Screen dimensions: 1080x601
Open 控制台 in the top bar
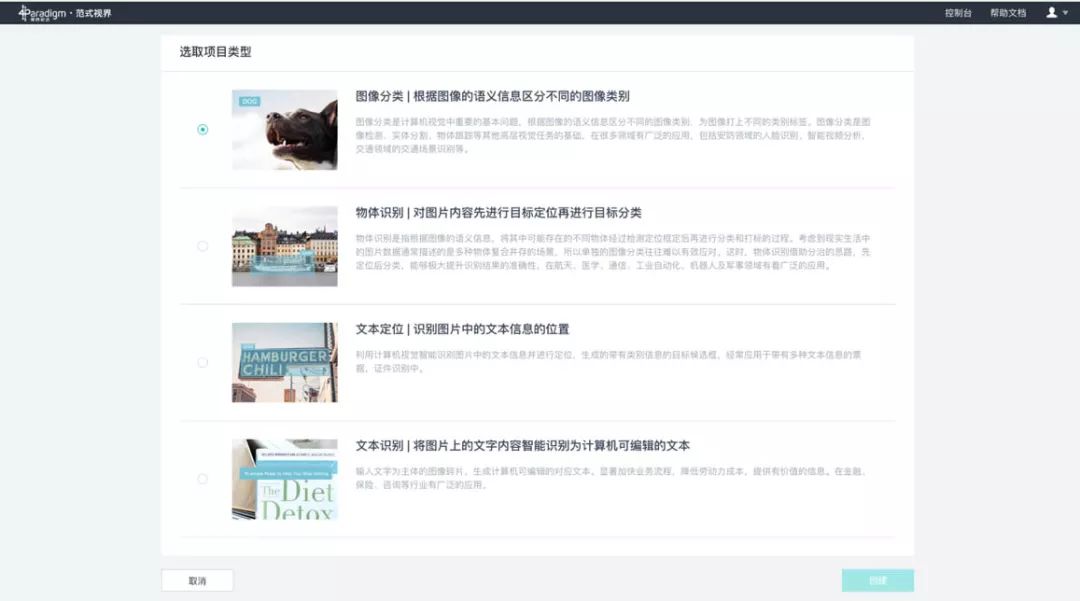tap(957, 13)
